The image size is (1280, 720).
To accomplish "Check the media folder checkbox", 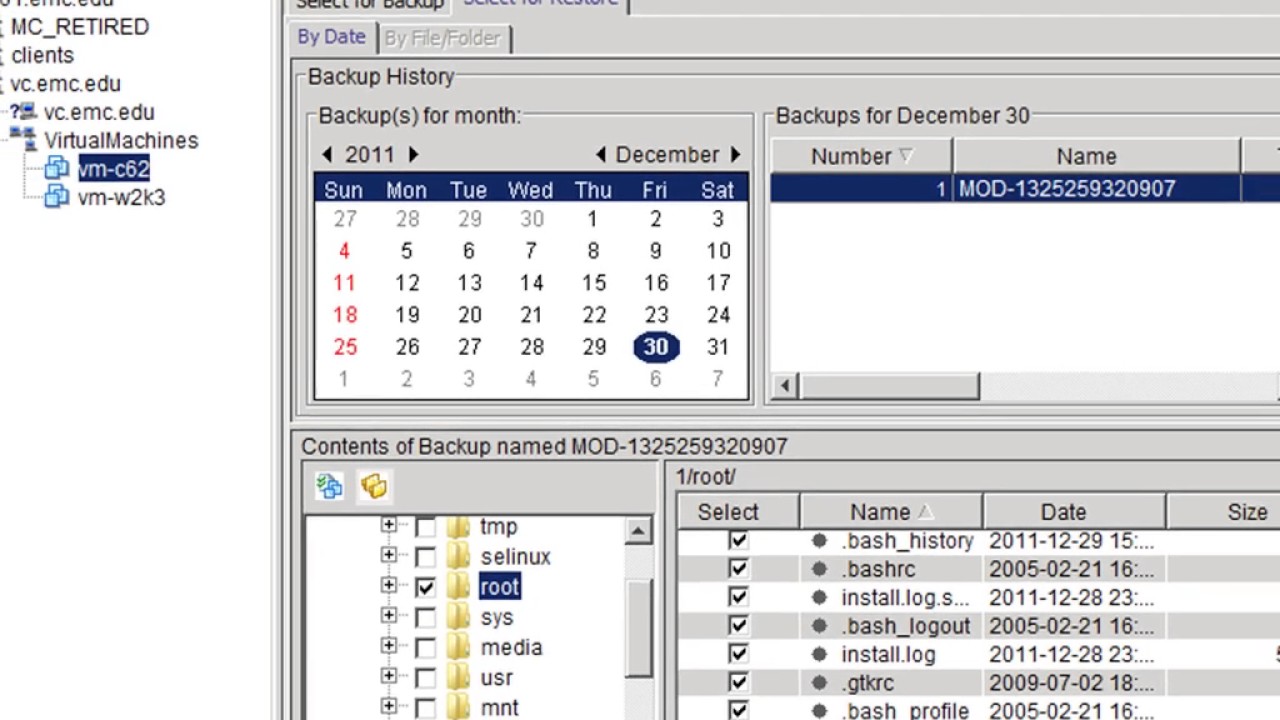I will tap(425, 648).
